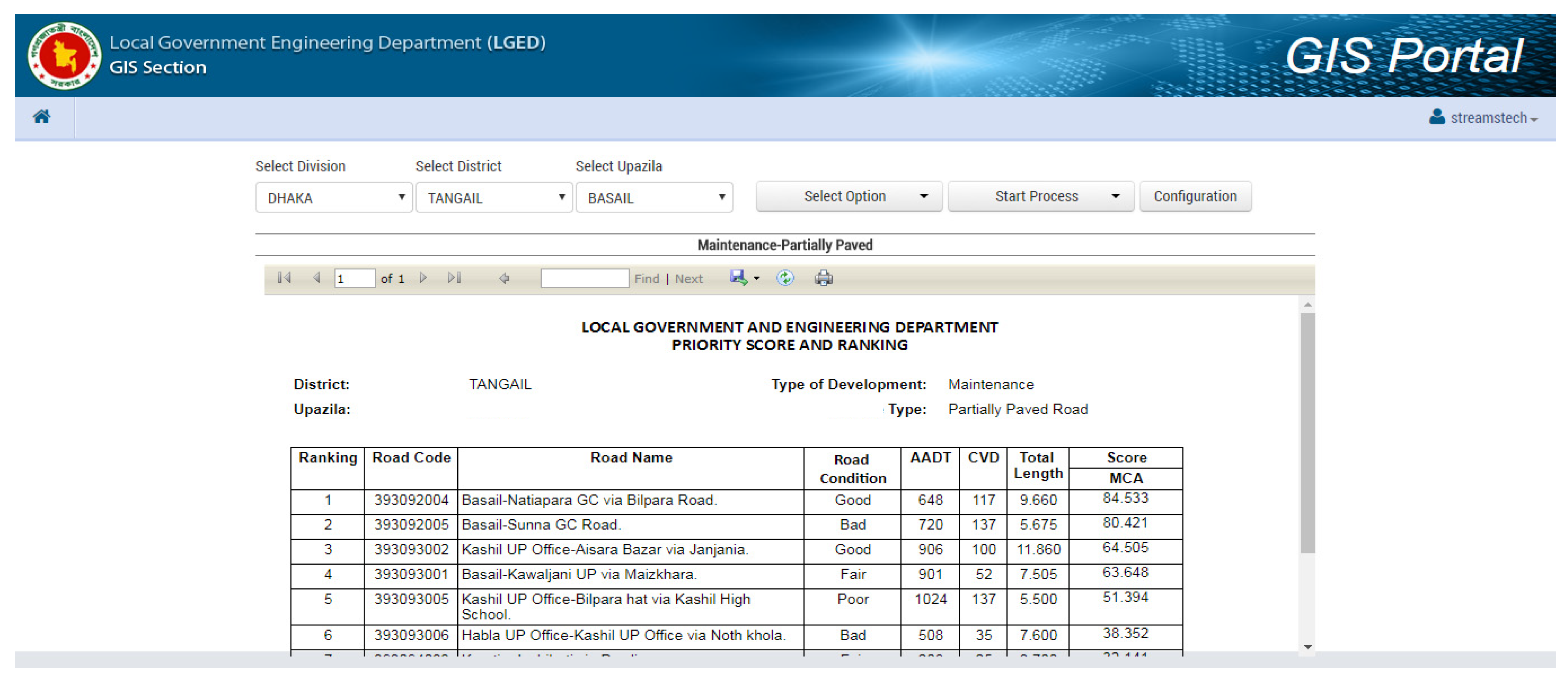Click the Next search link
The height and width of the screenshot is (680, 1568).
click(x=688, y=279)
